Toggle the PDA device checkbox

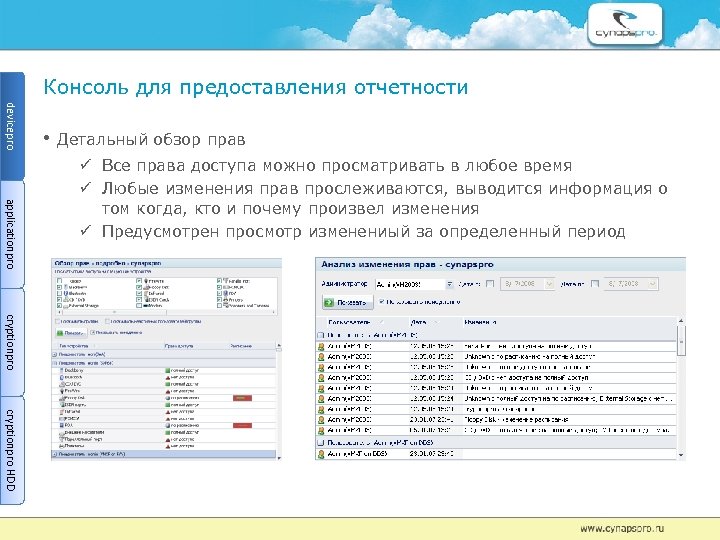[219, 293]
